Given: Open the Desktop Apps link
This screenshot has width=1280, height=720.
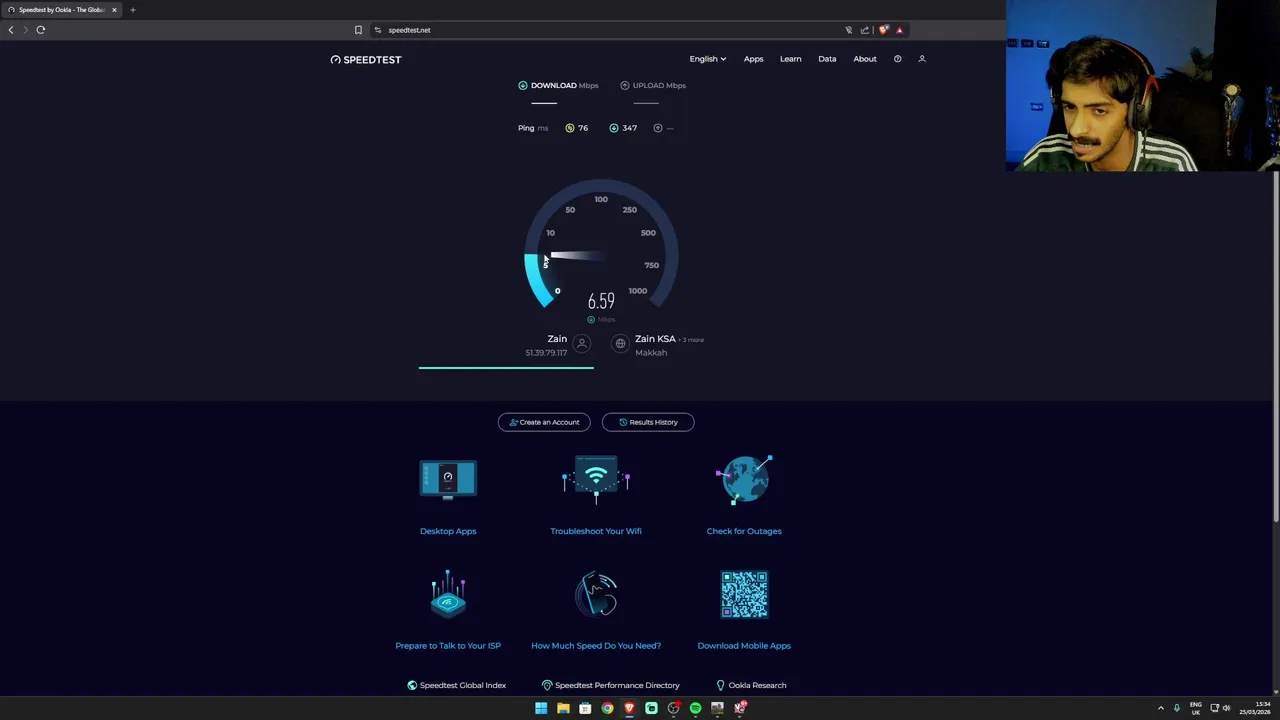Looking at the screenshot, I should (448, 531).
